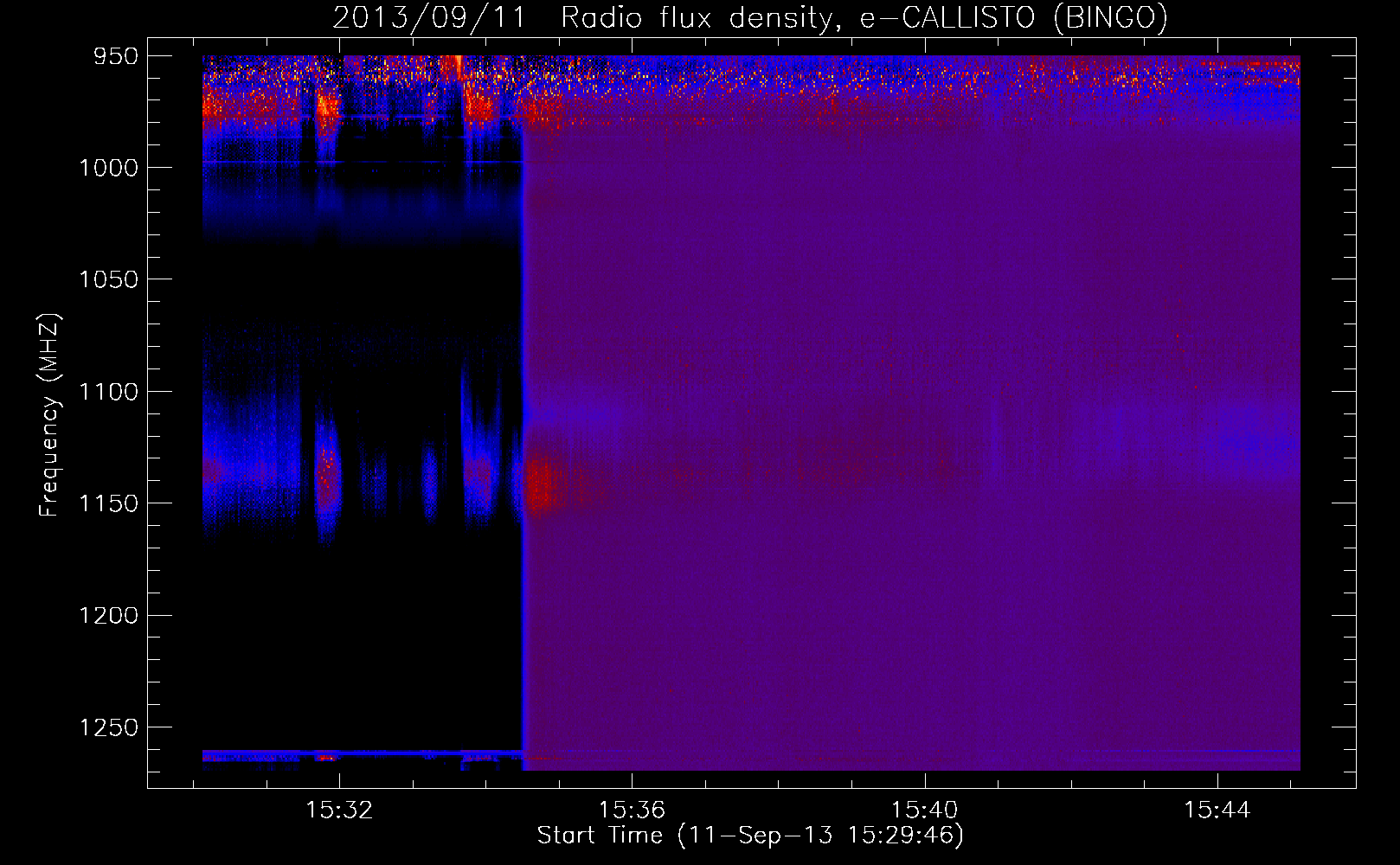The width and height of the screenshot is (1400, 865).
Task: Select the 1250 frequency axis label
Action: [108, 727]
